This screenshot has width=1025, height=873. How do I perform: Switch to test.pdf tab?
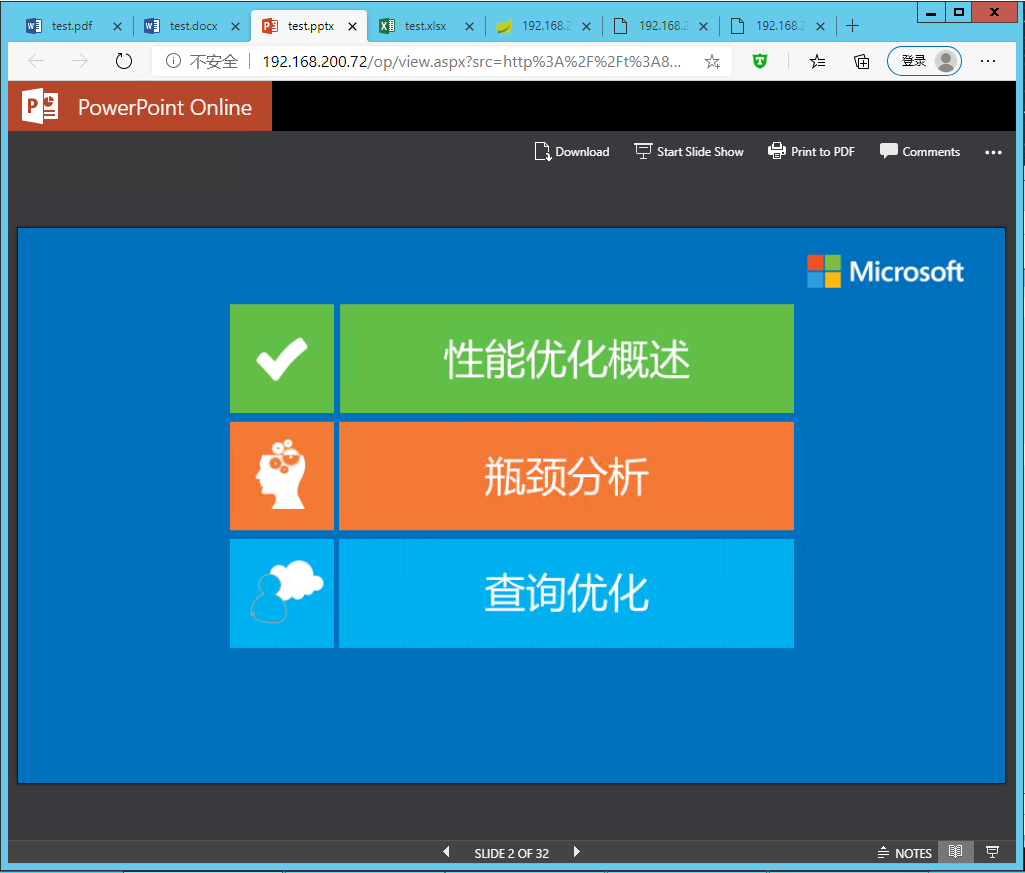pyautogui.click(x=72, y=26)
